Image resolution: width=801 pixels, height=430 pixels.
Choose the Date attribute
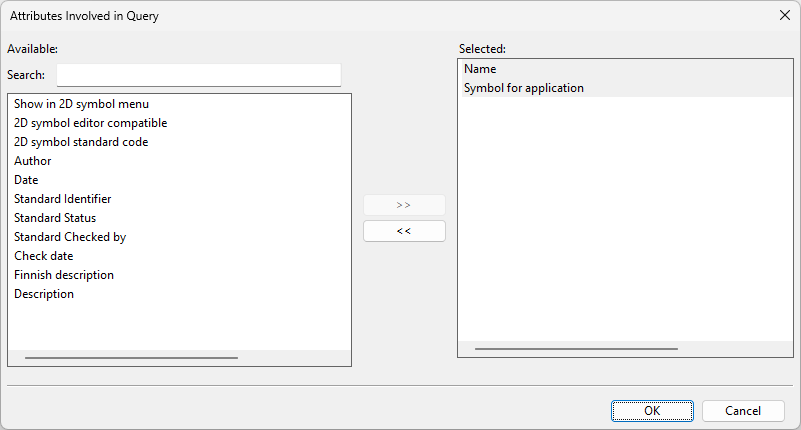(x=26, y=180)
